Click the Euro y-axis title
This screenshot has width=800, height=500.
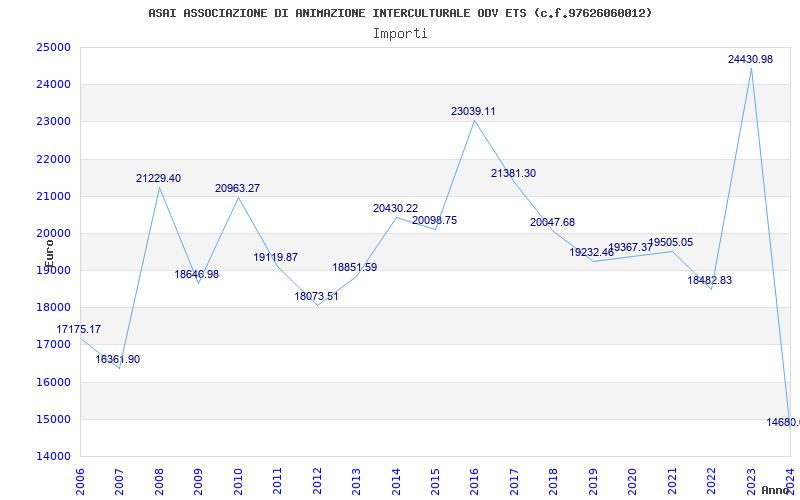click(x=49, y=254)
